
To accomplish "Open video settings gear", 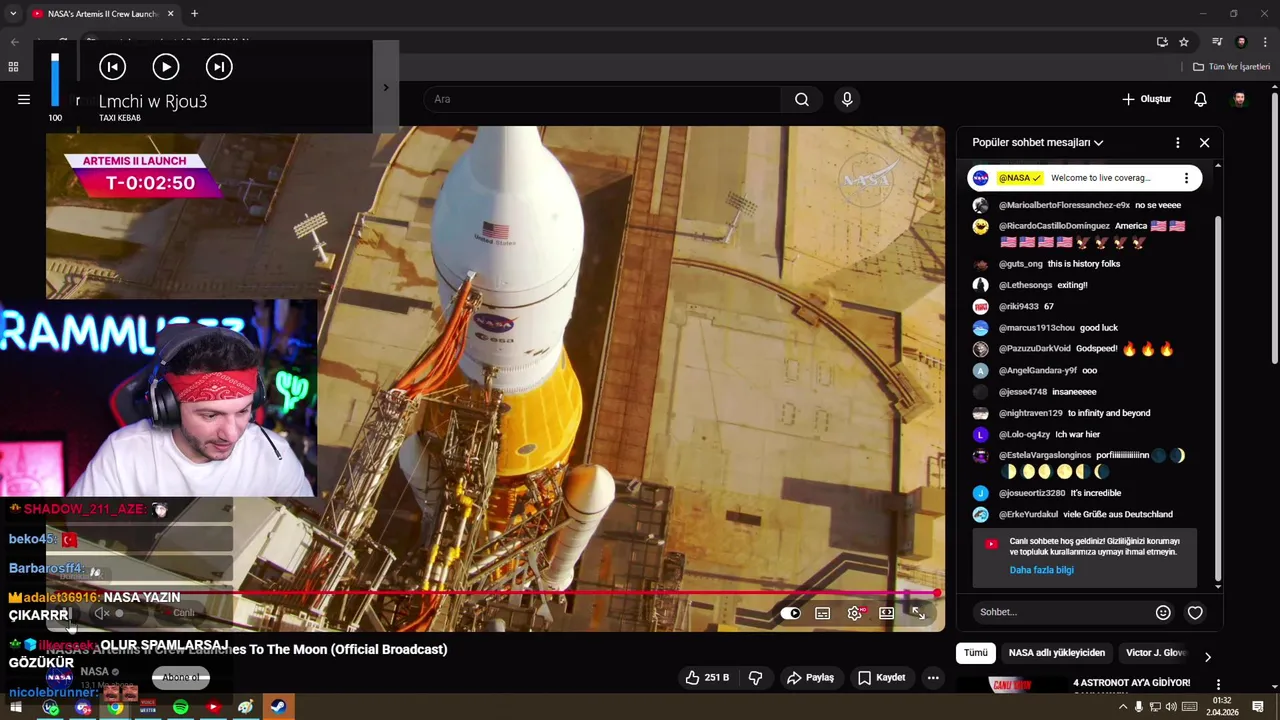I will coord(854,613).
